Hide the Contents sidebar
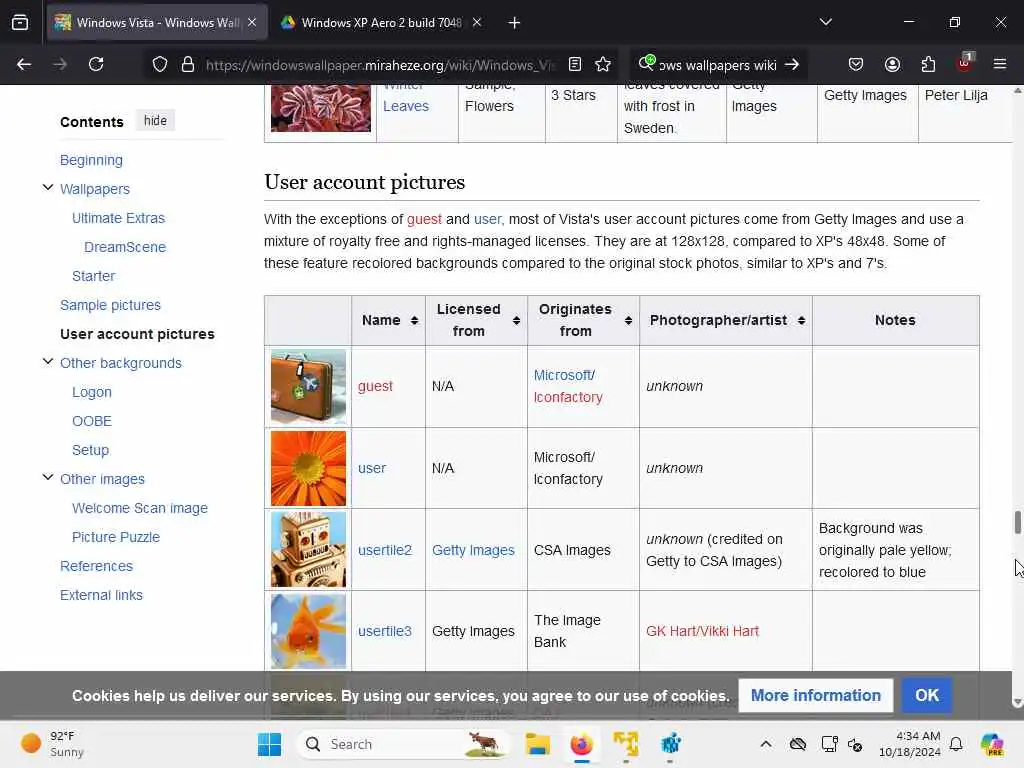This screenshot has width=1024, height=768. (x=155, y=121)
